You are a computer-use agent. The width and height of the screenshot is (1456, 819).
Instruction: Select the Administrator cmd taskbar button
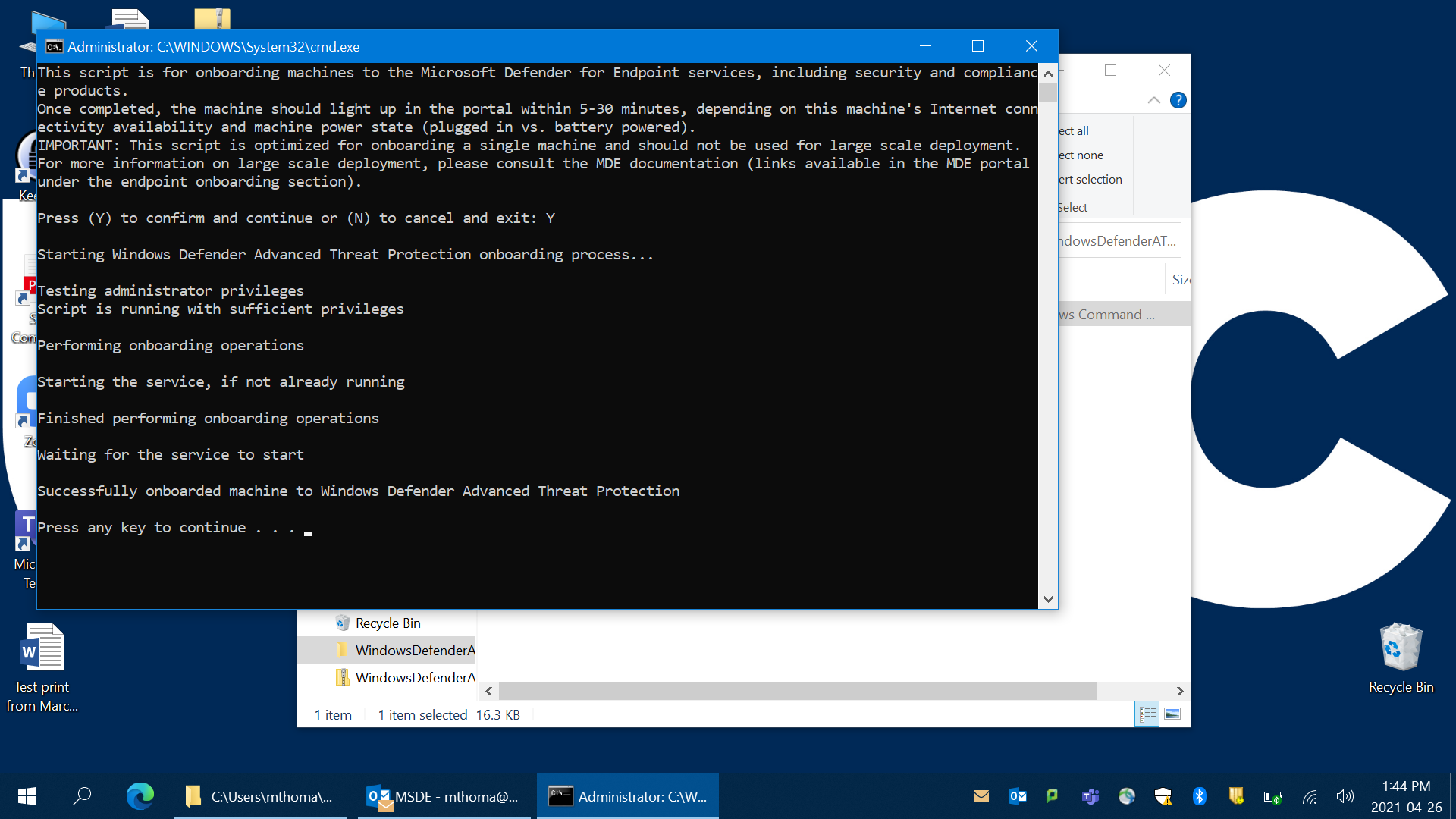point(628,796)
